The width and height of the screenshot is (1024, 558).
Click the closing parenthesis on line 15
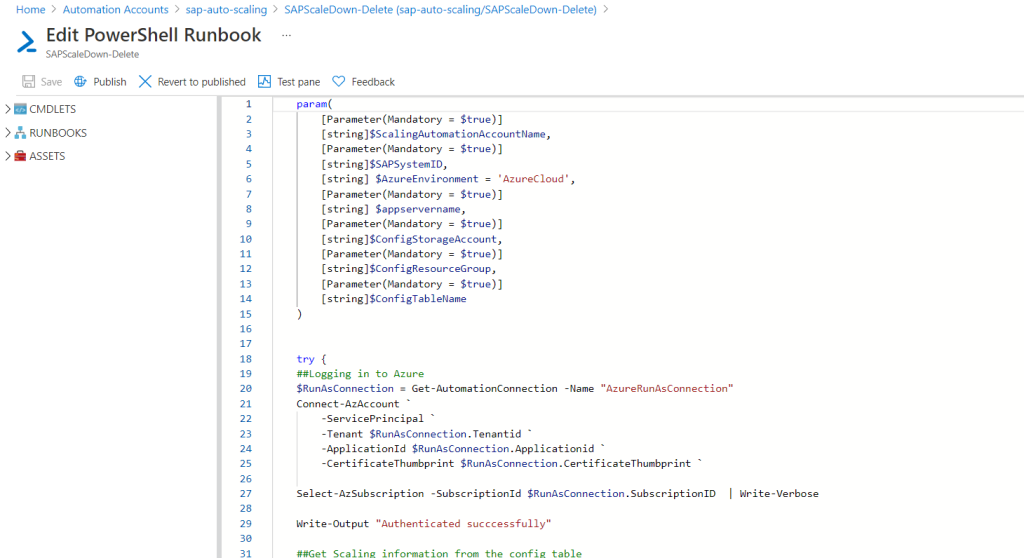click(x=300, y=314)
